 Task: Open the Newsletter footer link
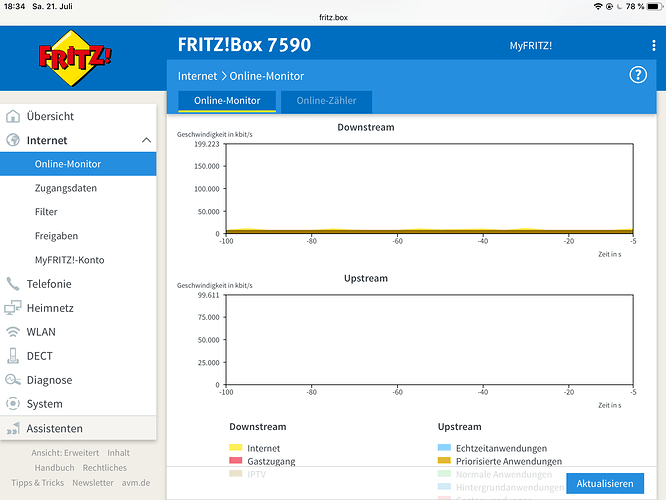(93, 483)
